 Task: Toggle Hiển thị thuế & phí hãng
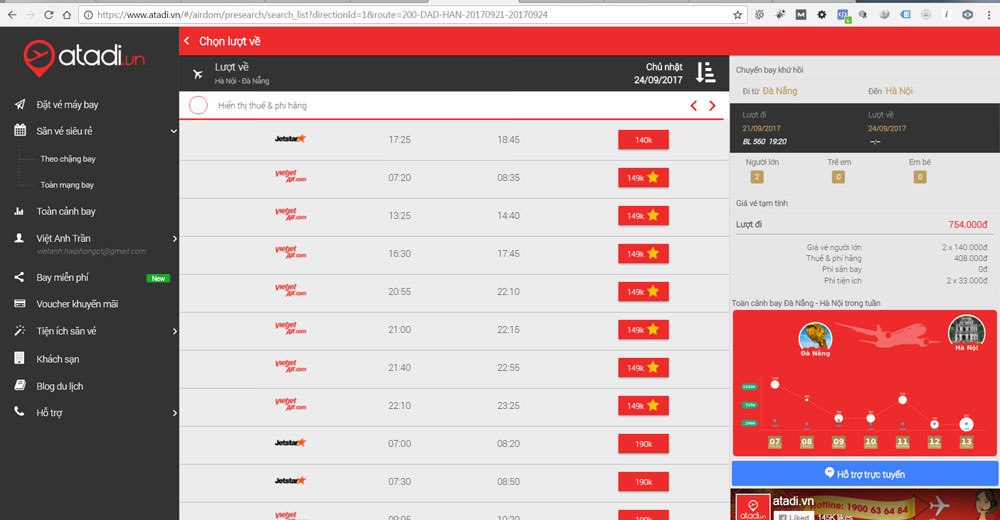[198, 105]
